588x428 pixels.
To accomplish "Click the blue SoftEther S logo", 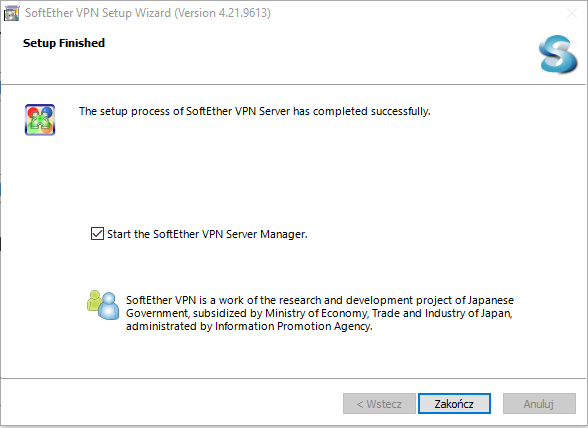I will pos(558,54).
